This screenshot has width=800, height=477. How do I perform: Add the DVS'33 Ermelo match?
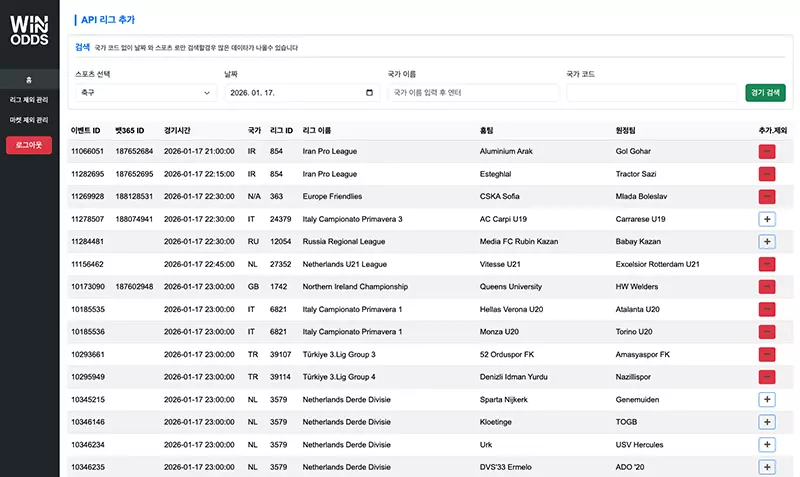tap(766, 467)
